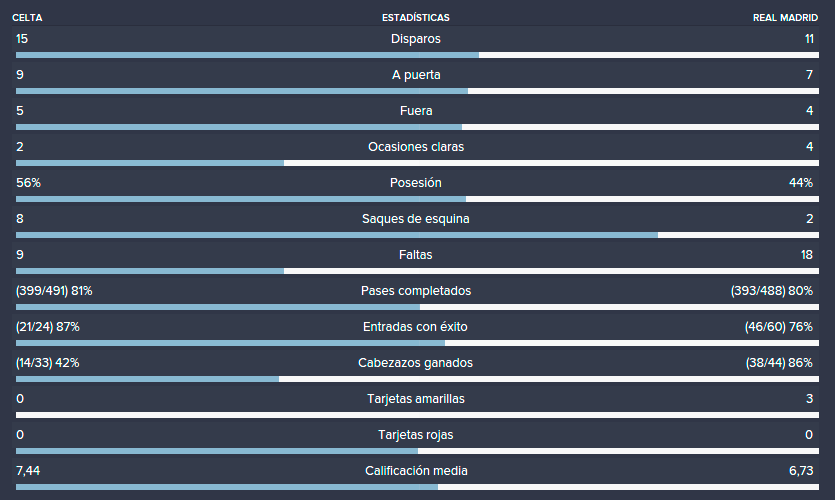The image size is (835, 500).
Task: Select the Tarjetas amarillas label
Action: click(416, 398)
